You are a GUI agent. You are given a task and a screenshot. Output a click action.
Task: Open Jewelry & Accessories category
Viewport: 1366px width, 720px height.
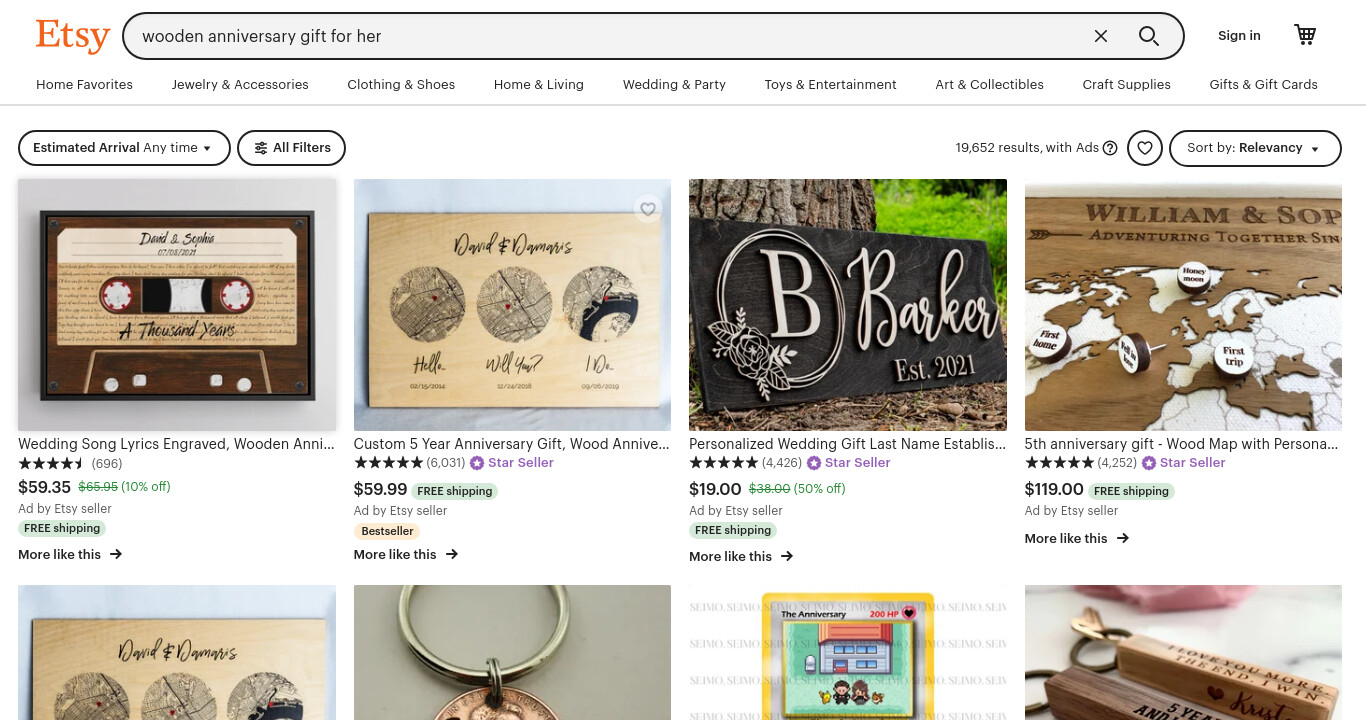tap(240, 85)
